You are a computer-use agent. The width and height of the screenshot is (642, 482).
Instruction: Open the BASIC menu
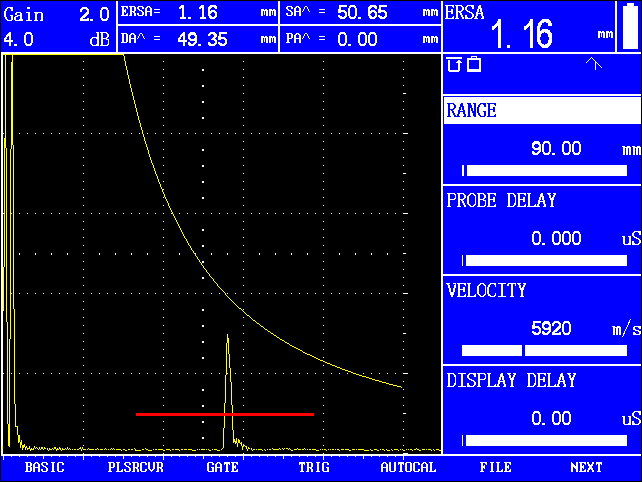(45, 467)
